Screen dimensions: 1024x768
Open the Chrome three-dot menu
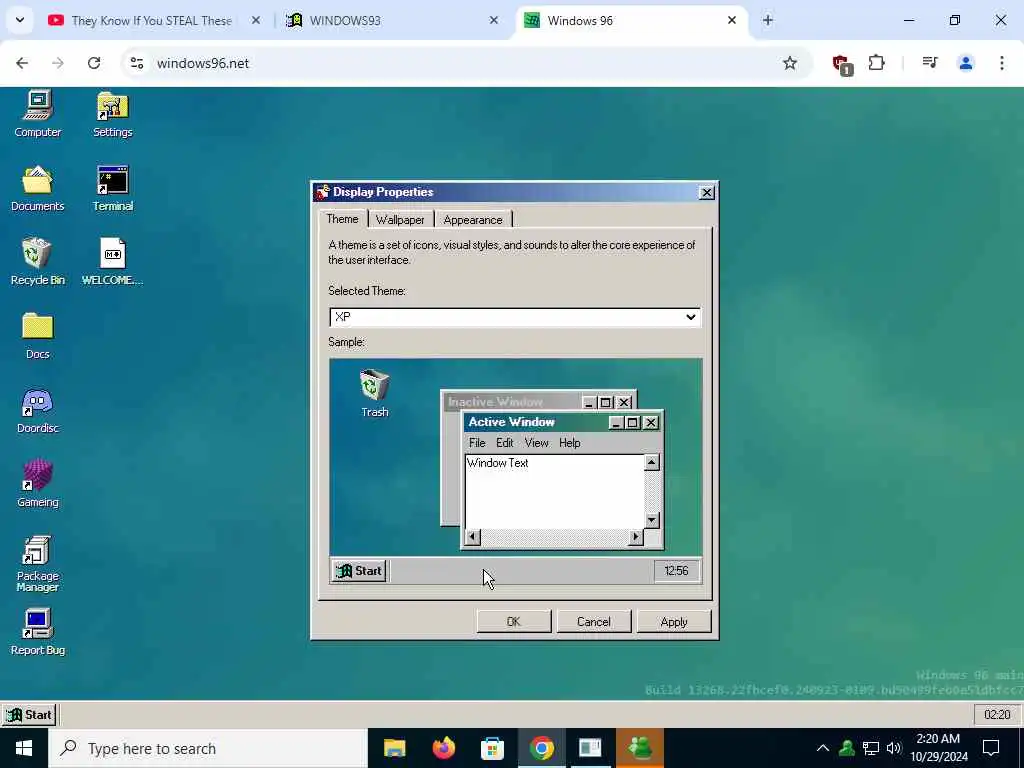(1001, 63)
